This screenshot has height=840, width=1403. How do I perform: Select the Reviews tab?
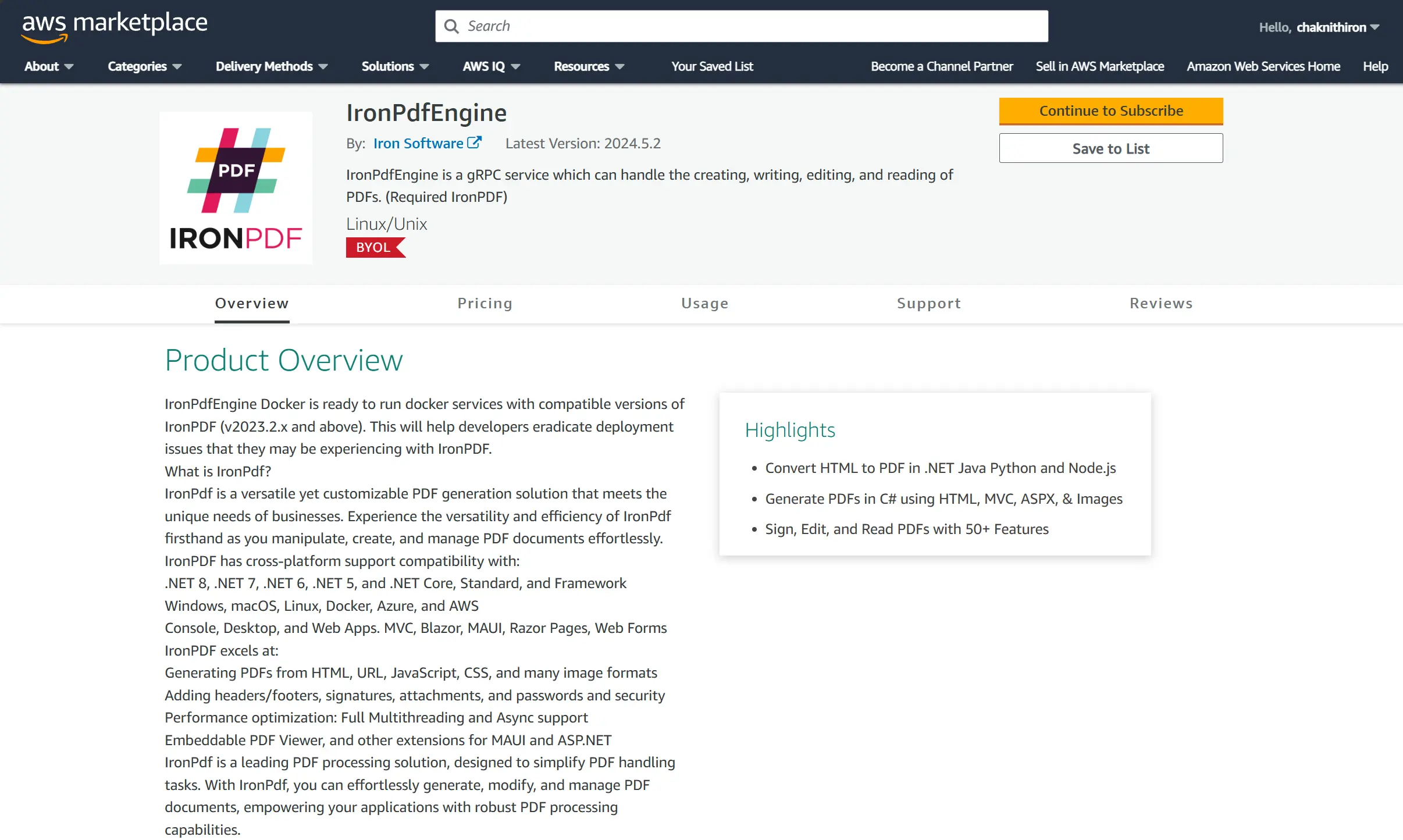[1161, 303]
